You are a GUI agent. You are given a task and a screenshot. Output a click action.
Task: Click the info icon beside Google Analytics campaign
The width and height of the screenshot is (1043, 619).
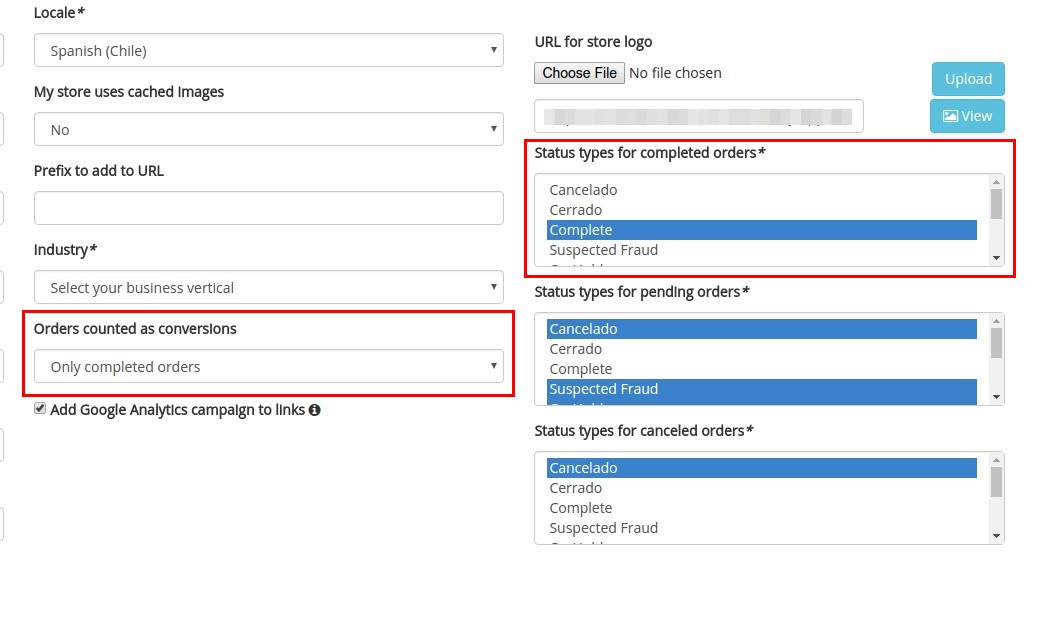315,410
